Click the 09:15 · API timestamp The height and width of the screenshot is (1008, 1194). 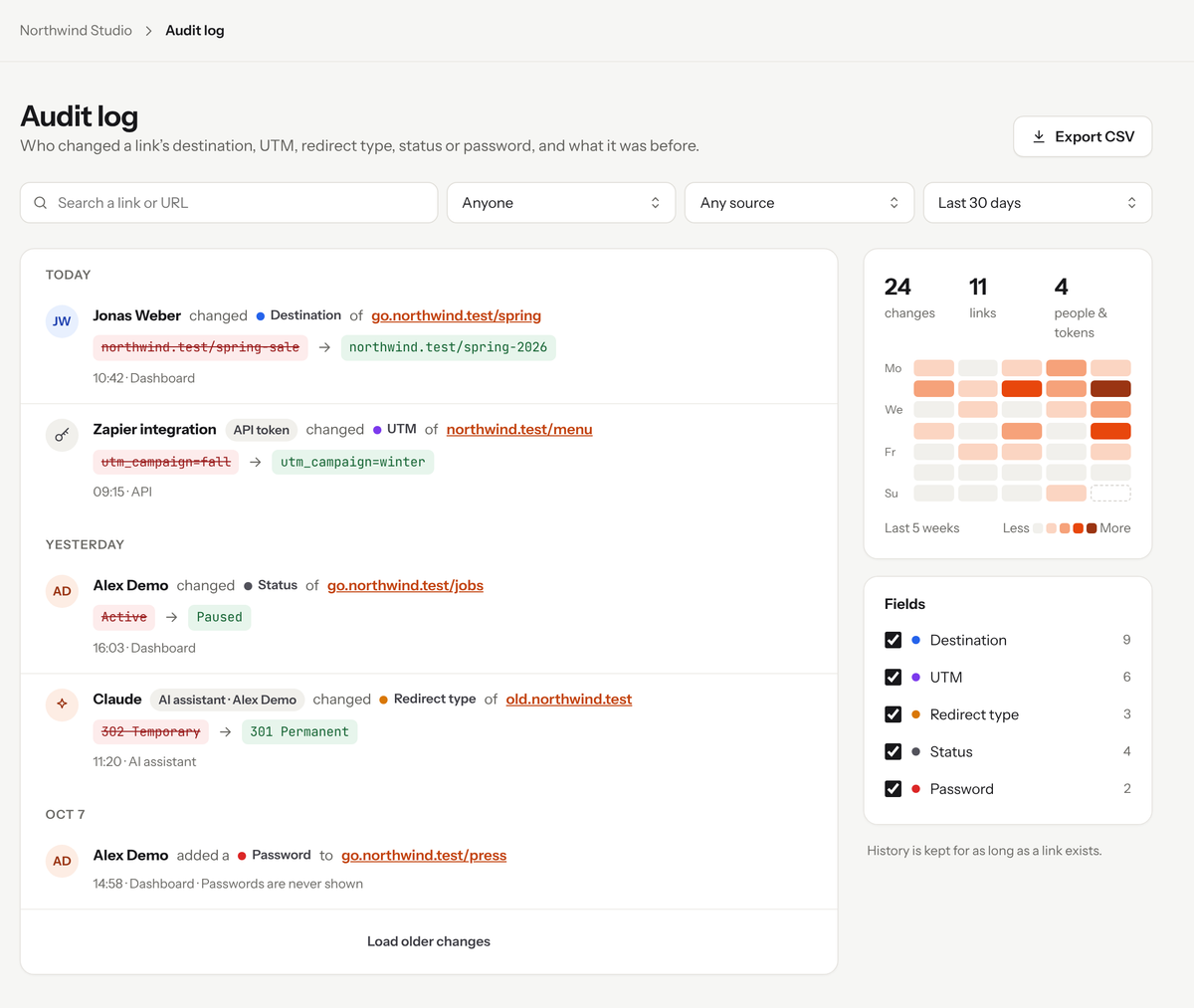122,492
